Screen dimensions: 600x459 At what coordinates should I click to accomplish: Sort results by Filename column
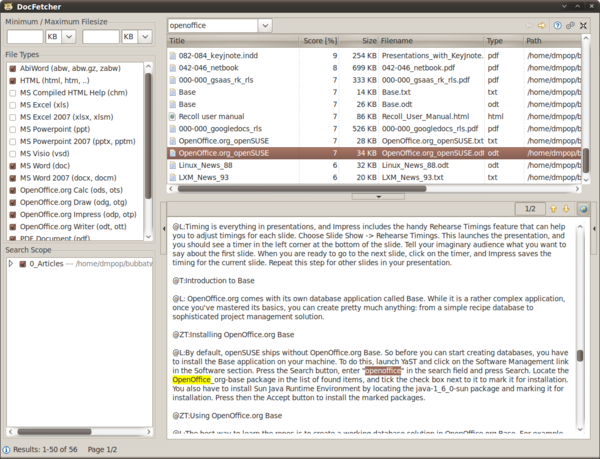(431, 41)
